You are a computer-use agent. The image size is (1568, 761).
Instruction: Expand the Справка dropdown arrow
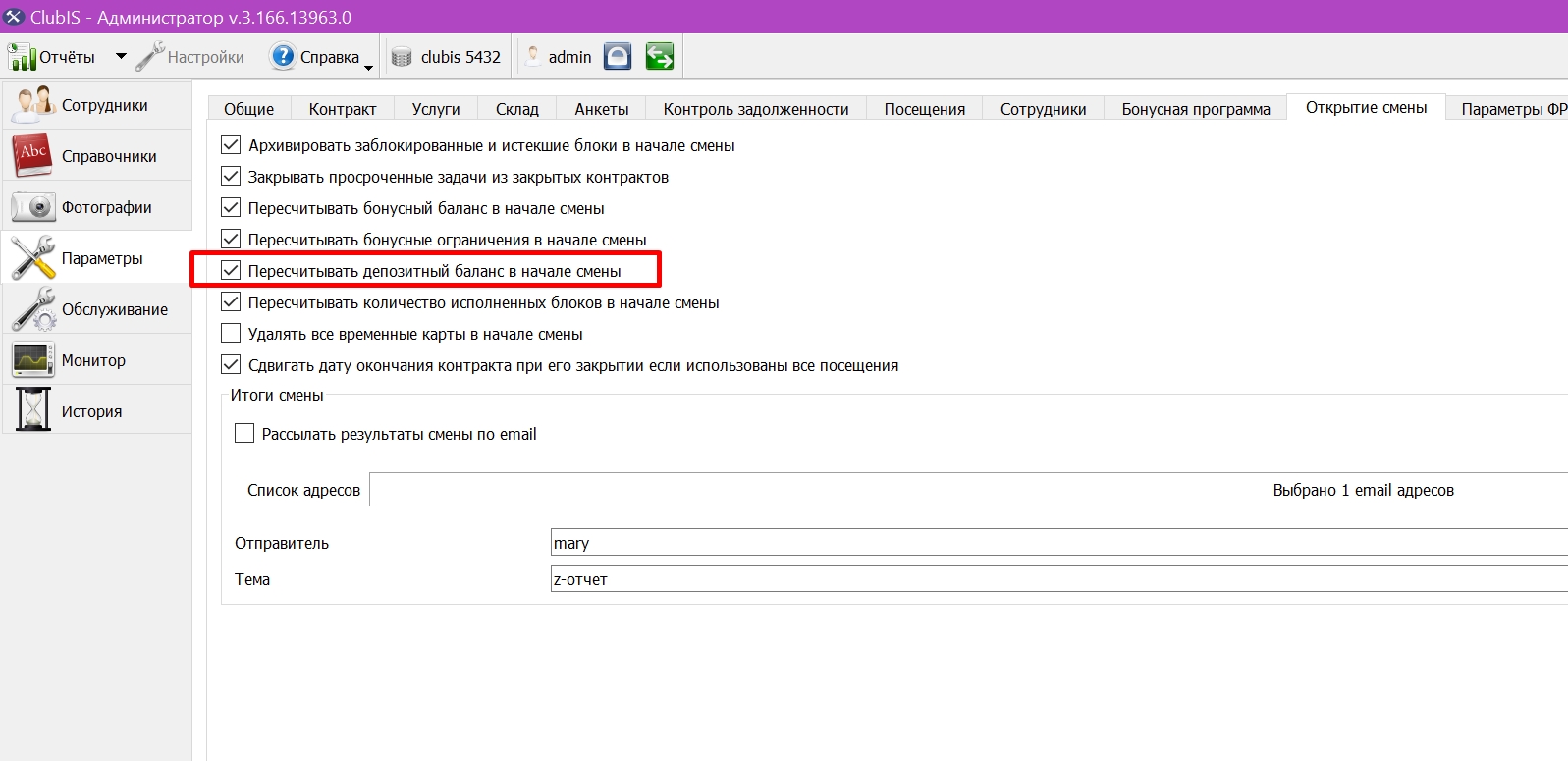[x=368, y=67]
